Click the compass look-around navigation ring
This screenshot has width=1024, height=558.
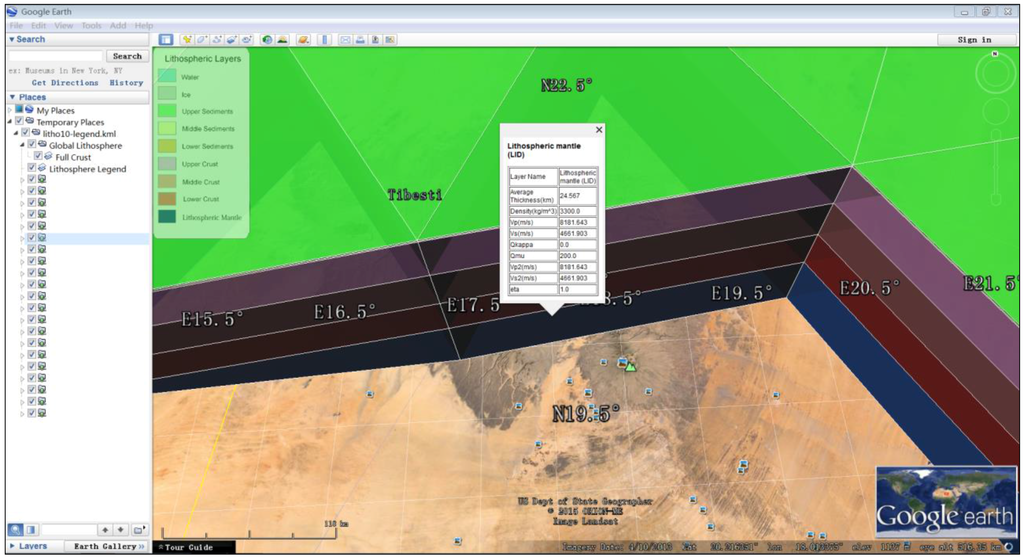[x=995, y=75]
